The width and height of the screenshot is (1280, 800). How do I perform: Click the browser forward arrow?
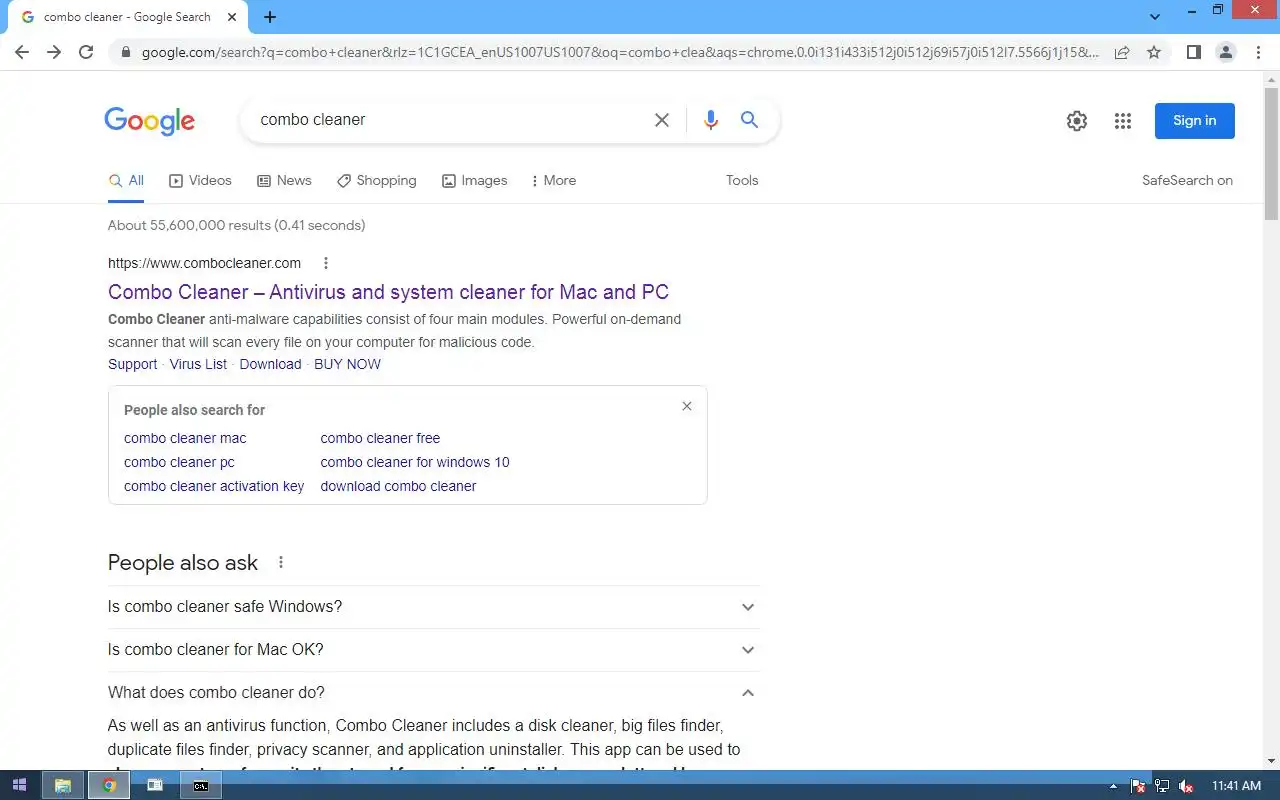coord(54,52)
